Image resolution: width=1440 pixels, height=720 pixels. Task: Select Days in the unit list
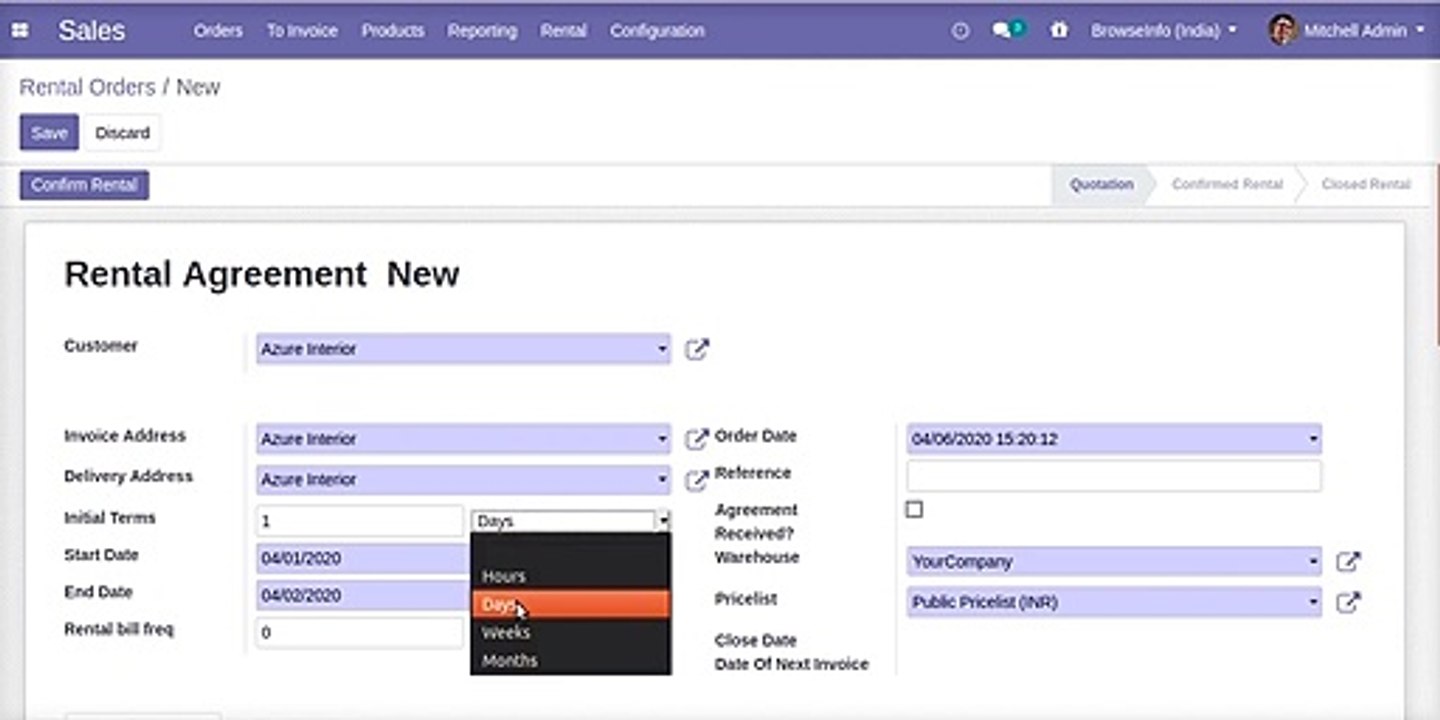[x=571, y=604]
